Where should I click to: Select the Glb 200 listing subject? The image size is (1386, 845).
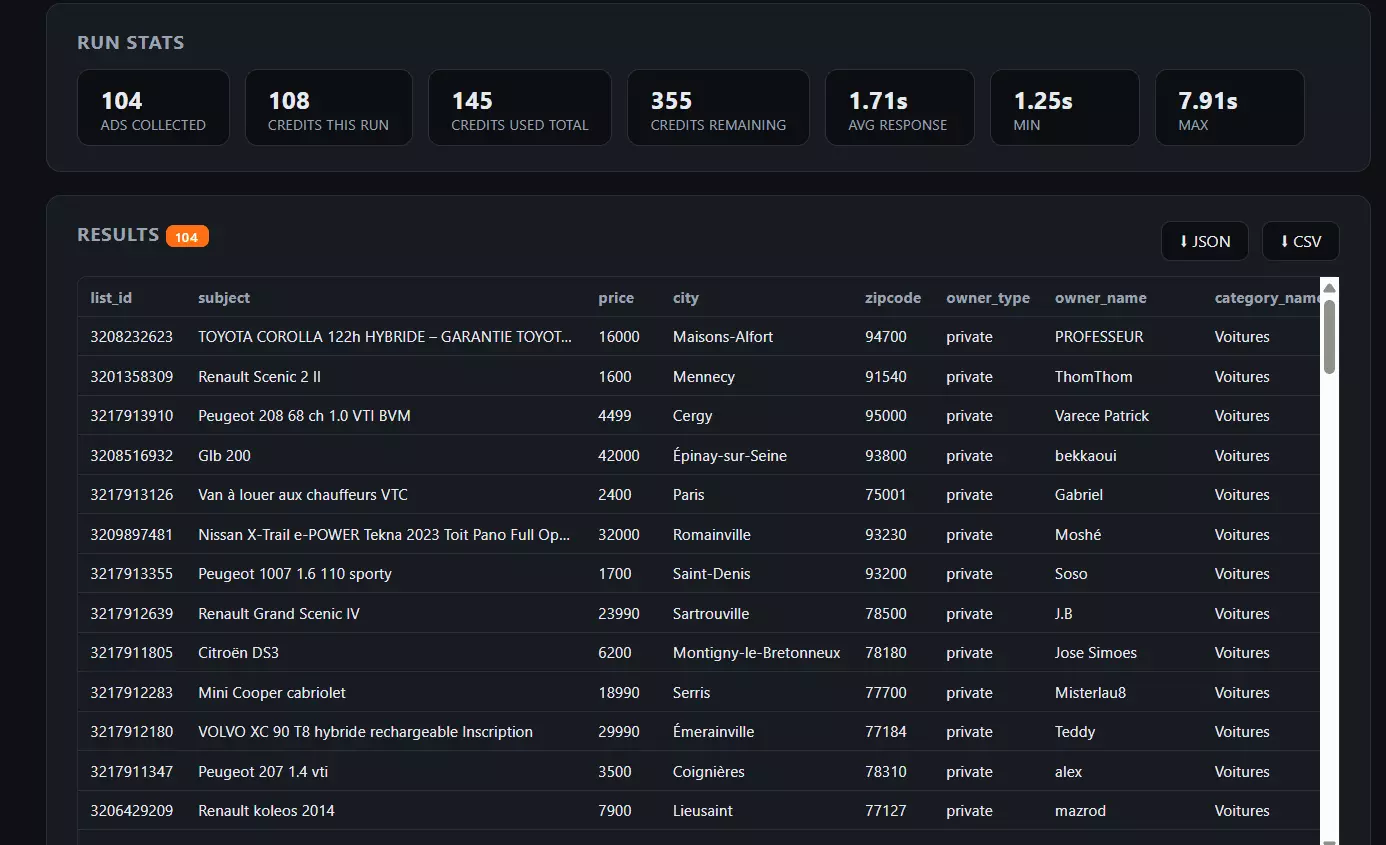click(x=224, y=456)
